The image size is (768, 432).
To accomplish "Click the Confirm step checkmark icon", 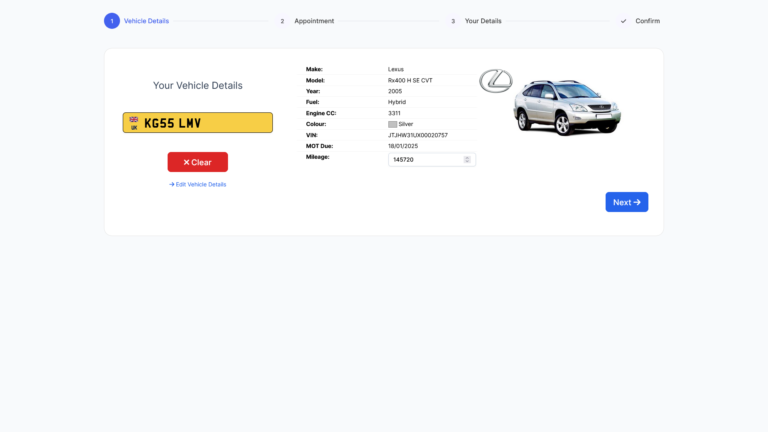I will point(624,21).
